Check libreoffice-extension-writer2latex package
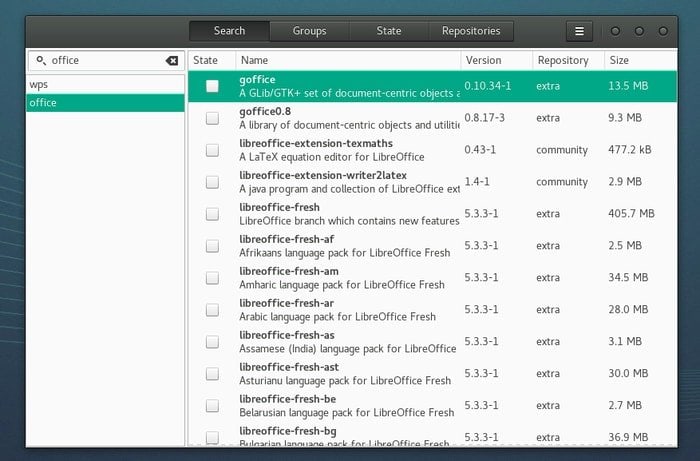700x461 pixels. pyautogui.click(x=212, y=182)
